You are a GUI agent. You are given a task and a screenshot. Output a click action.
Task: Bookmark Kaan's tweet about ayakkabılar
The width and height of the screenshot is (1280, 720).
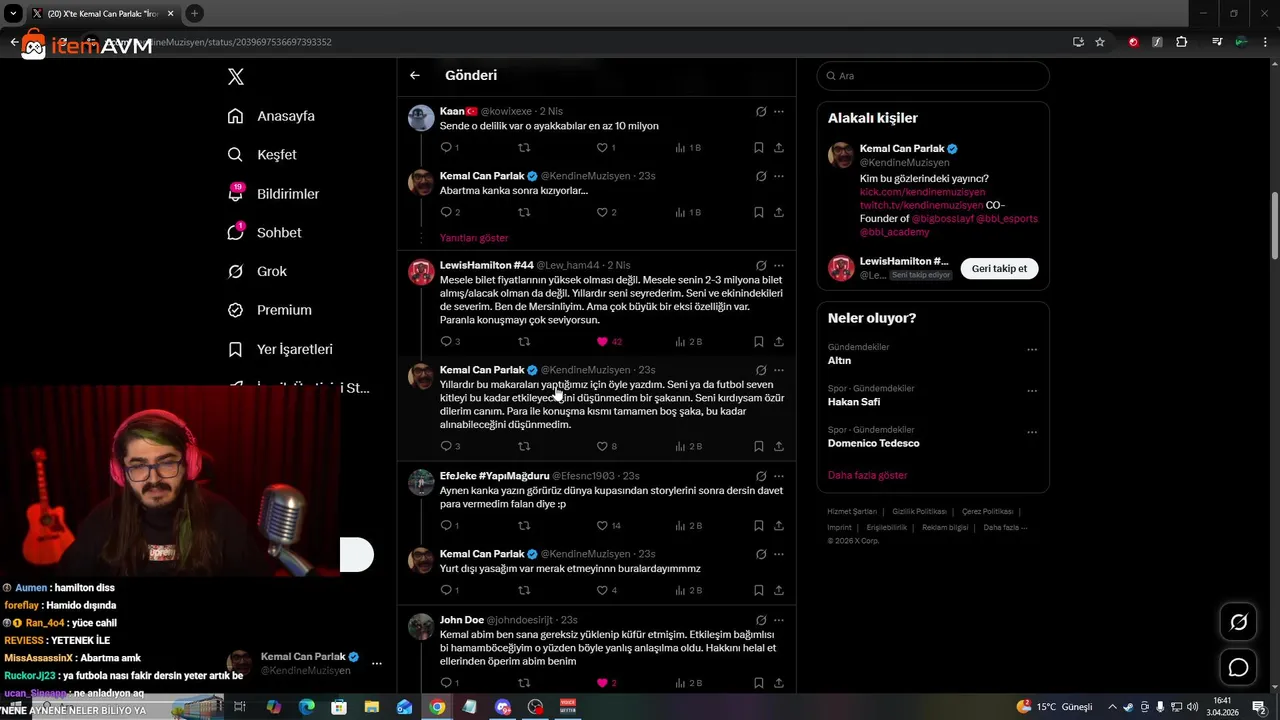[759, 148]
